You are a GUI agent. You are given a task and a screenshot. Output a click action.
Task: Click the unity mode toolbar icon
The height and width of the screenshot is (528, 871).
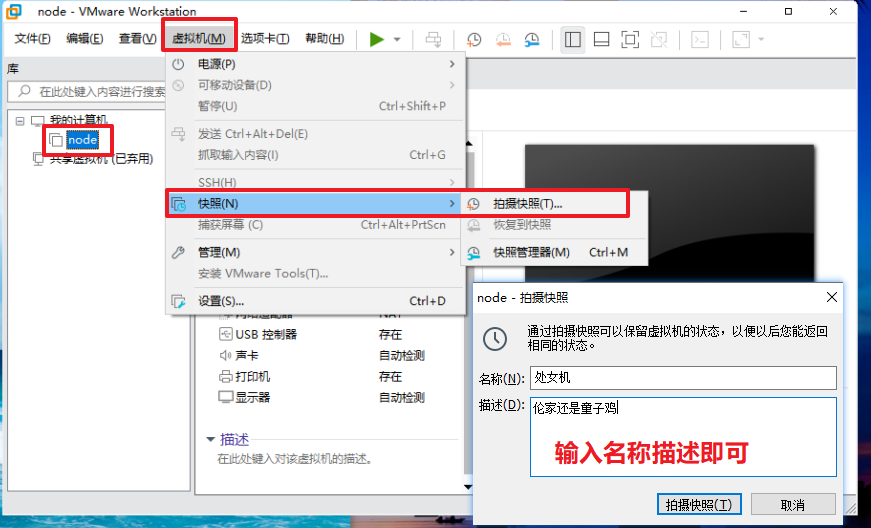point(659,39)
